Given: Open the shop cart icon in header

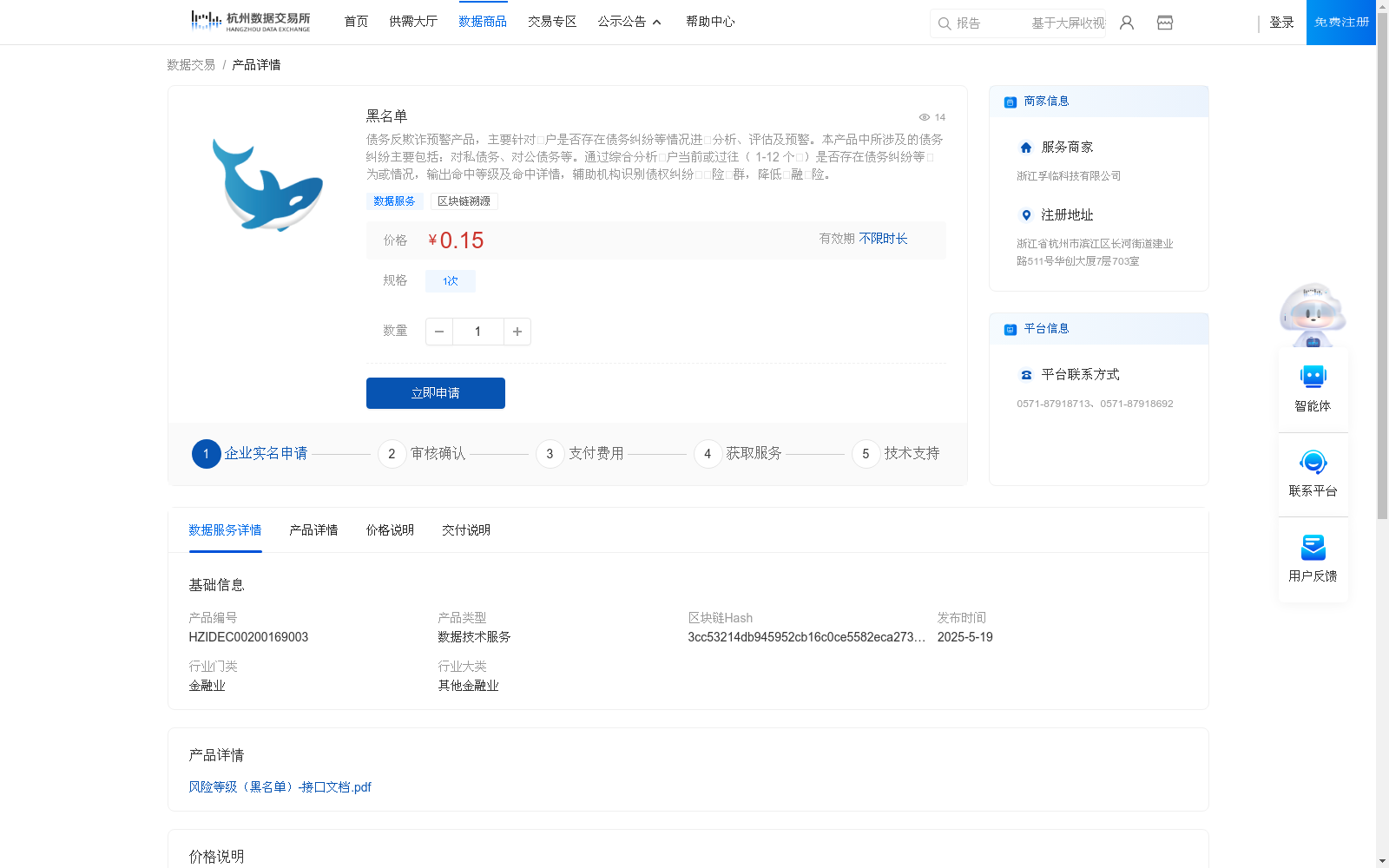Looking at the screenshot, I should [x=1165, y=23].
